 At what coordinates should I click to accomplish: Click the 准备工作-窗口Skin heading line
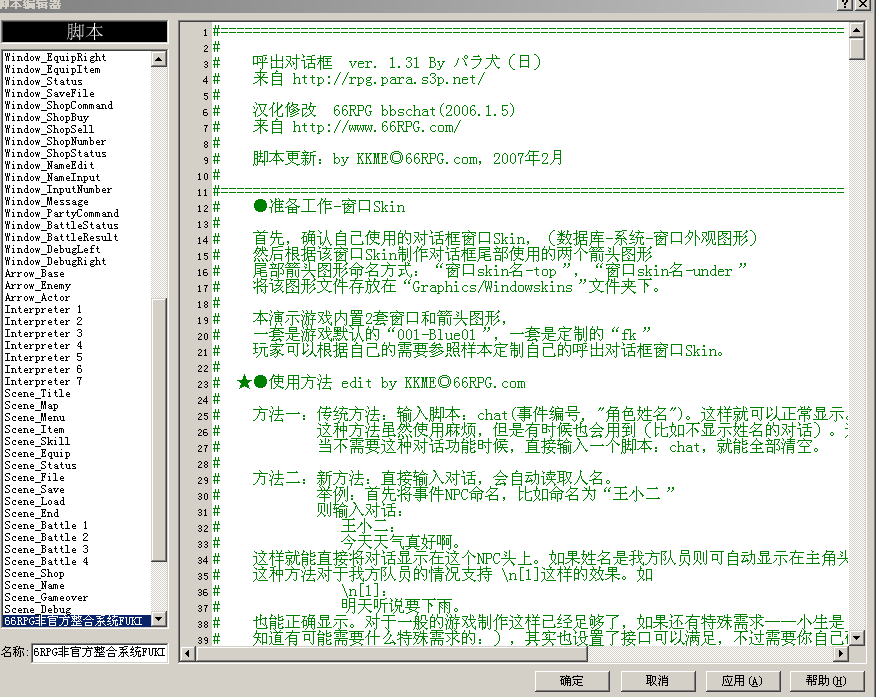pos(330,207)
